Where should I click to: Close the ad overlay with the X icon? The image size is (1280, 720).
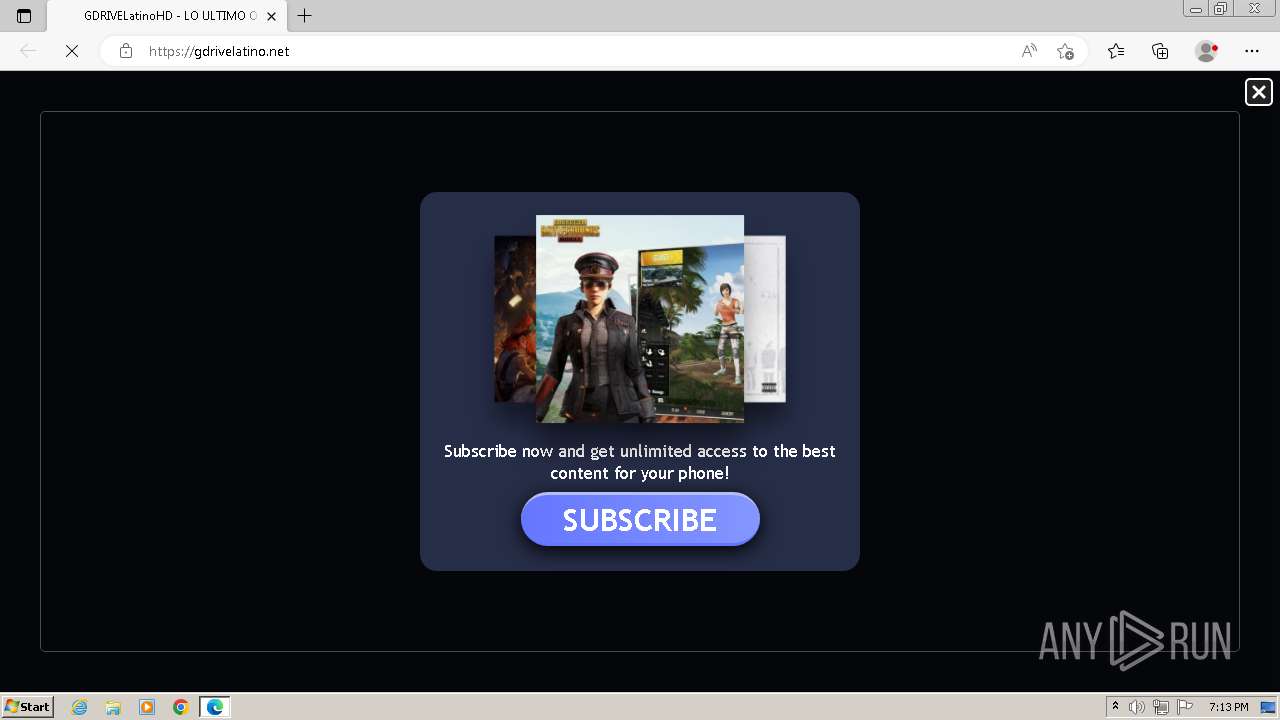(1258, 92)
